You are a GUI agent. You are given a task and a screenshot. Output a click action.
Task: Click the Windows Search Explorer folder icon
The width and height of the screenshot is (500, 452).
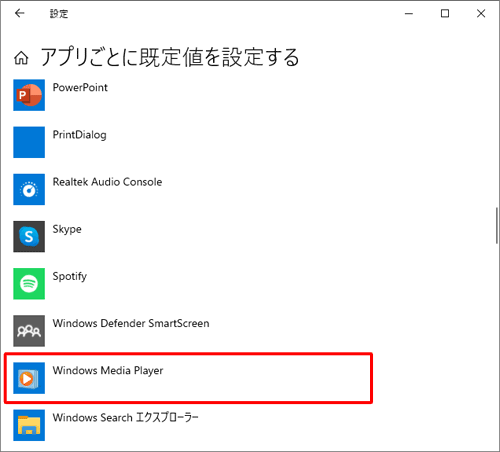[29, 425]
